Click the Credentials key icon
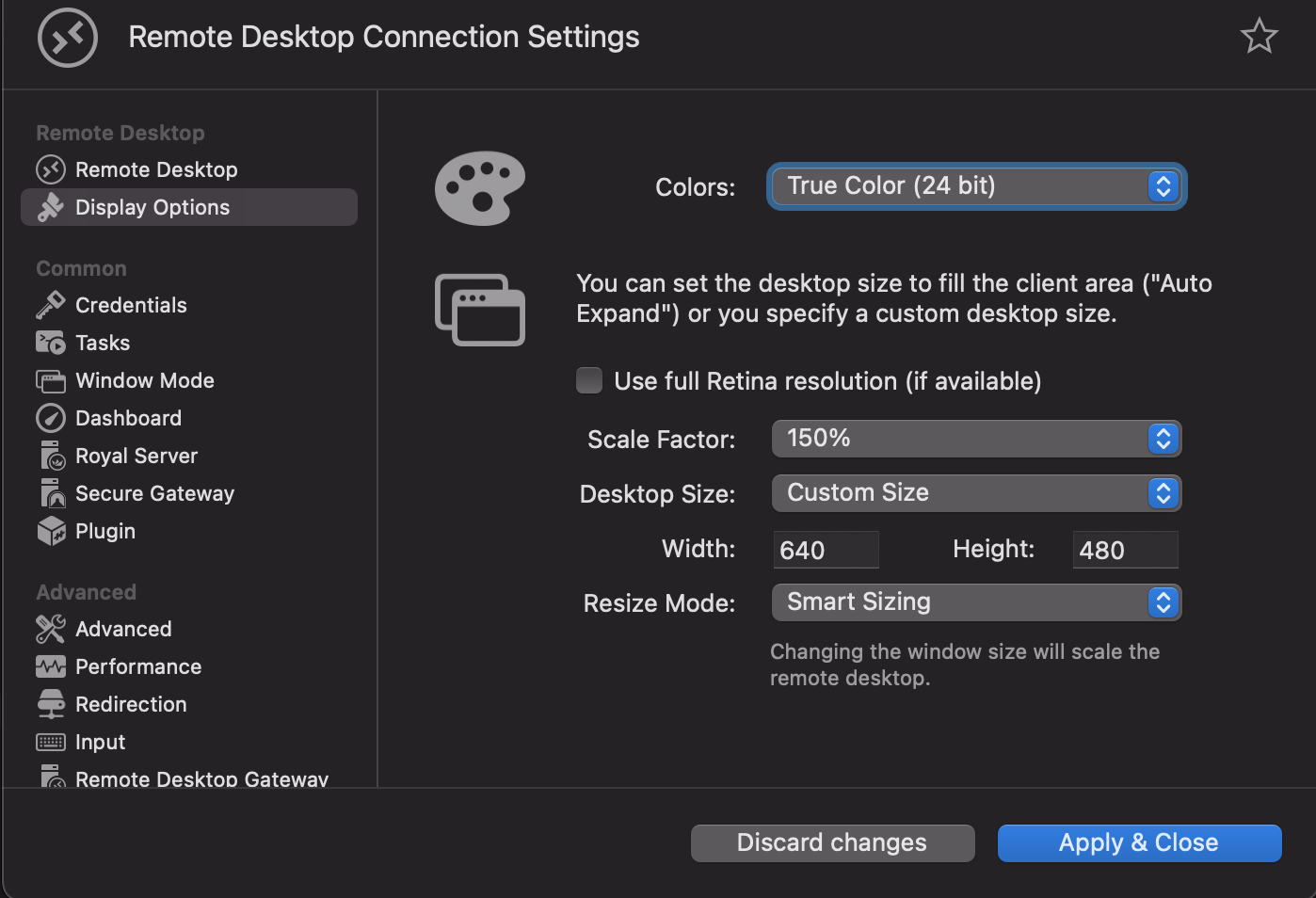Viewport: 1316px width, 898px height. tap(50, 305)
